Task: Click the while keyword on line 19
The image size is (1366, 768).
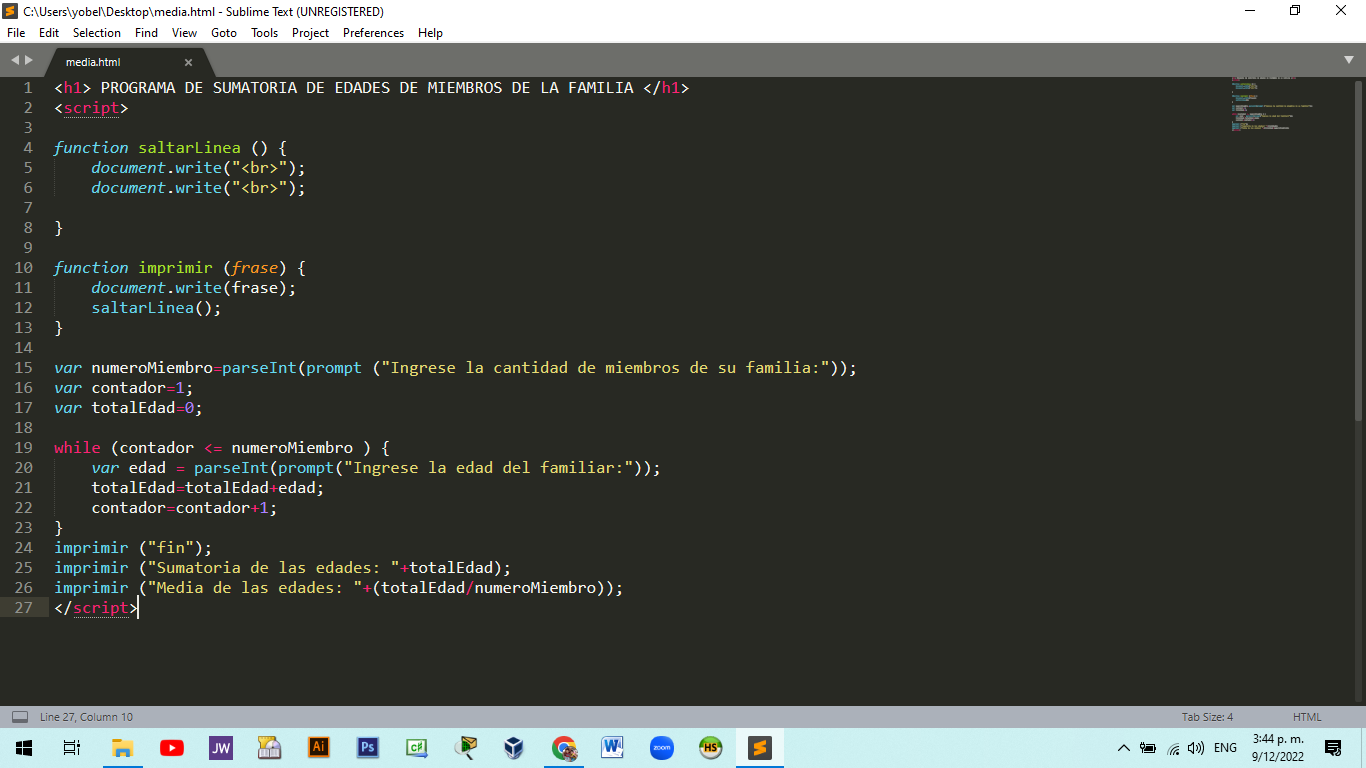Action: 77,448
